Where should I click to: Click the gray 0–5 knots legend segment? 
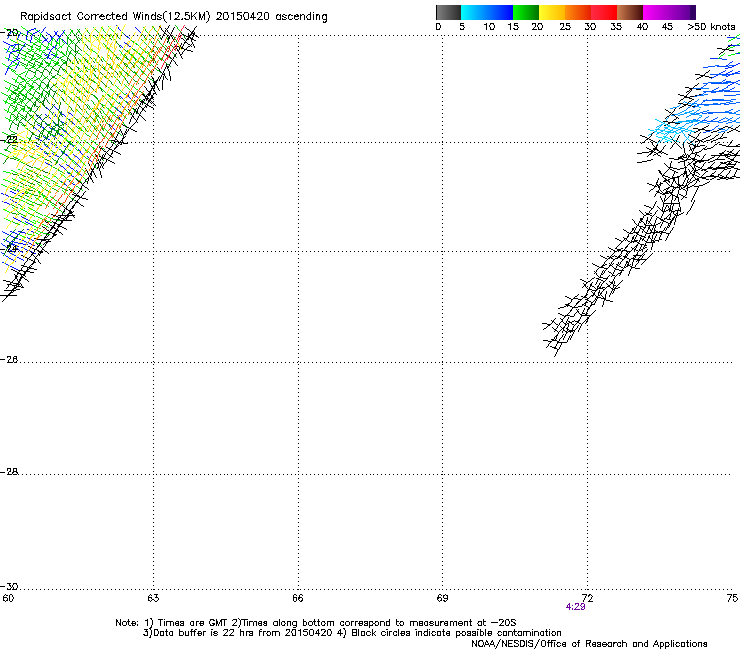pyautogui.click(x=448, y=12)
